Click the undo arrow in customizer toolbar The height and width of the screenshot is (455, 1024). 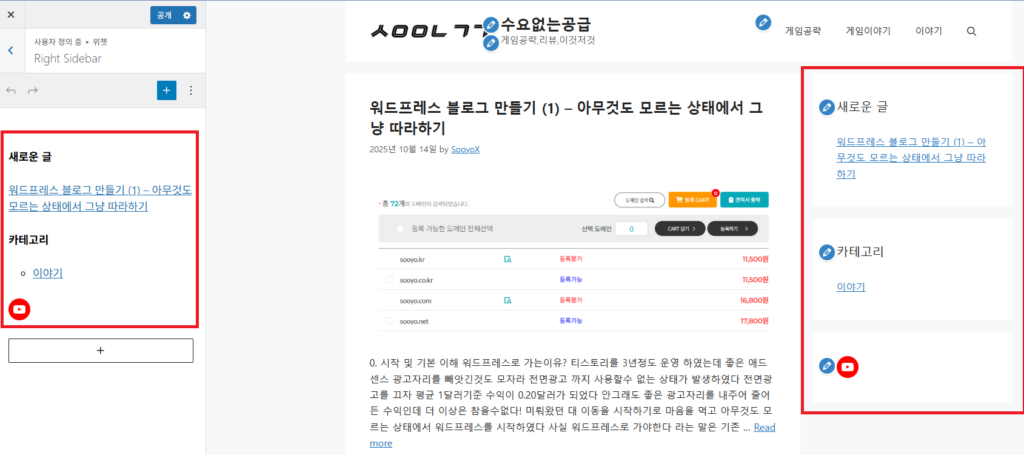(x=12, y=91)
